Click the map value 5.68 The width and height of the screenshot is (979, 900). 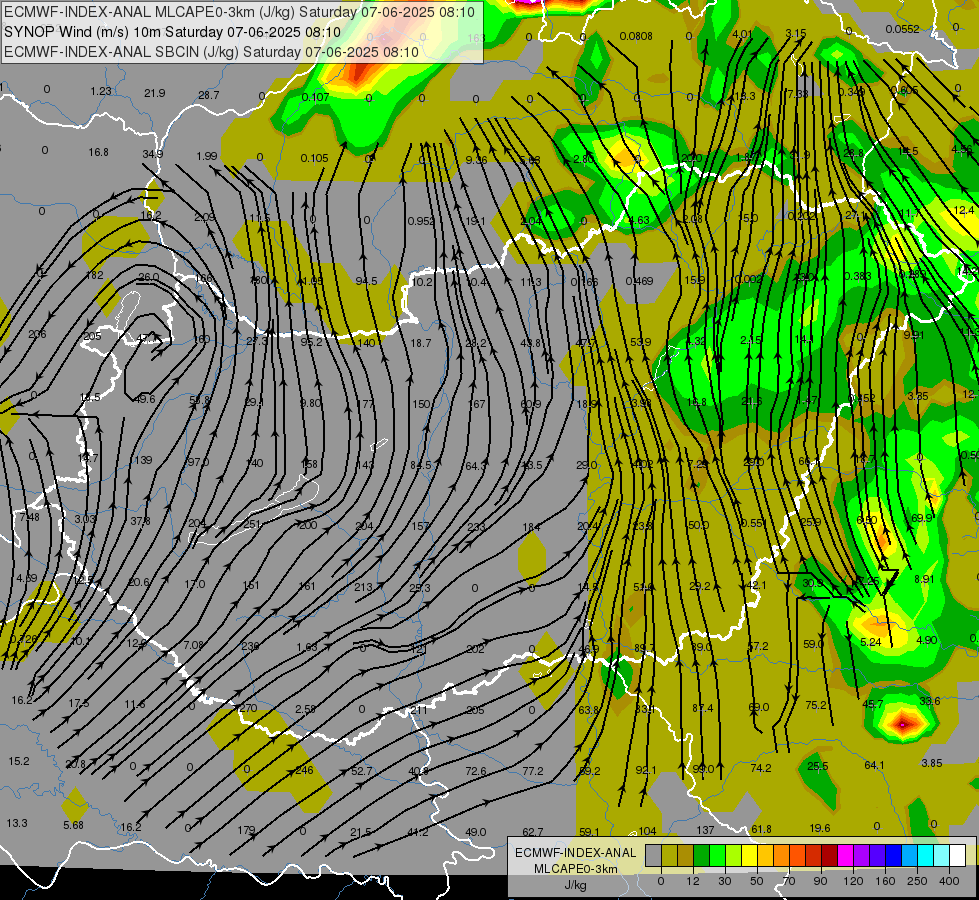(x=73, y=825)
